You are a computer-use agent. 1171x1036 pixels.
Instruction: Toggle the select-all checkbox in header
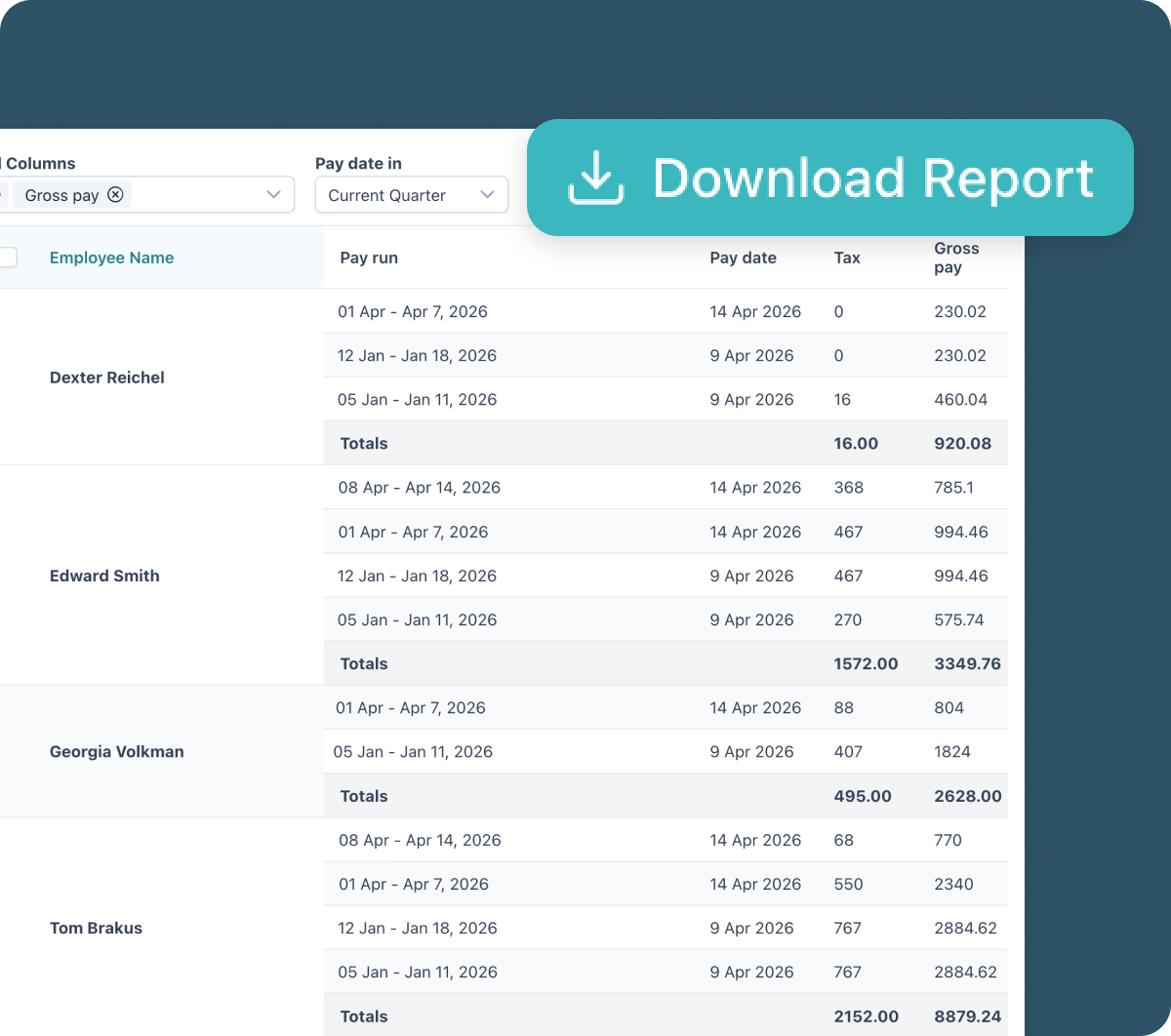click(7, 258)
